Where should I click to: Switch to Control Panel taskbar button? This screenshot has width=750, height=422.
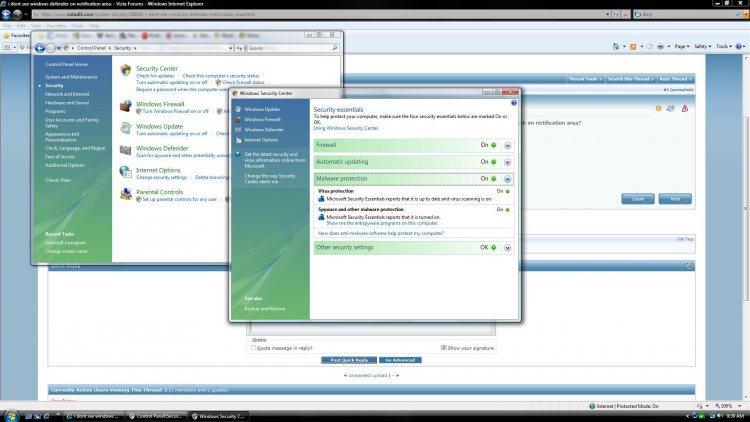155,416
